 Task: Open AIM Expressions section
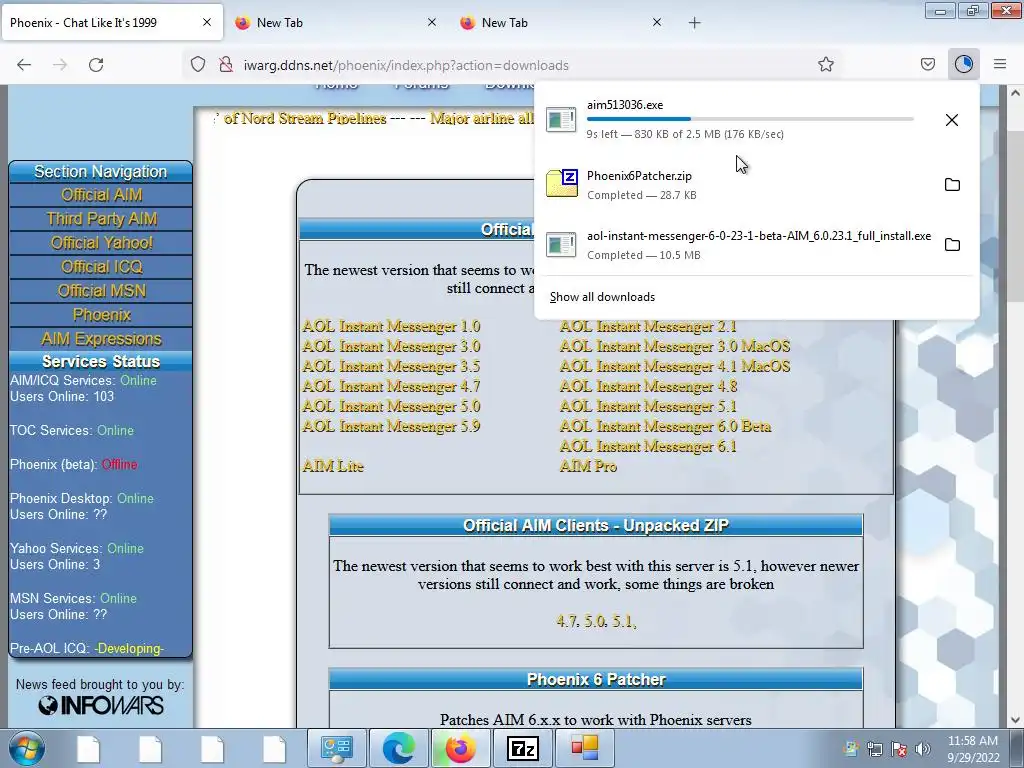coord(101,339)
